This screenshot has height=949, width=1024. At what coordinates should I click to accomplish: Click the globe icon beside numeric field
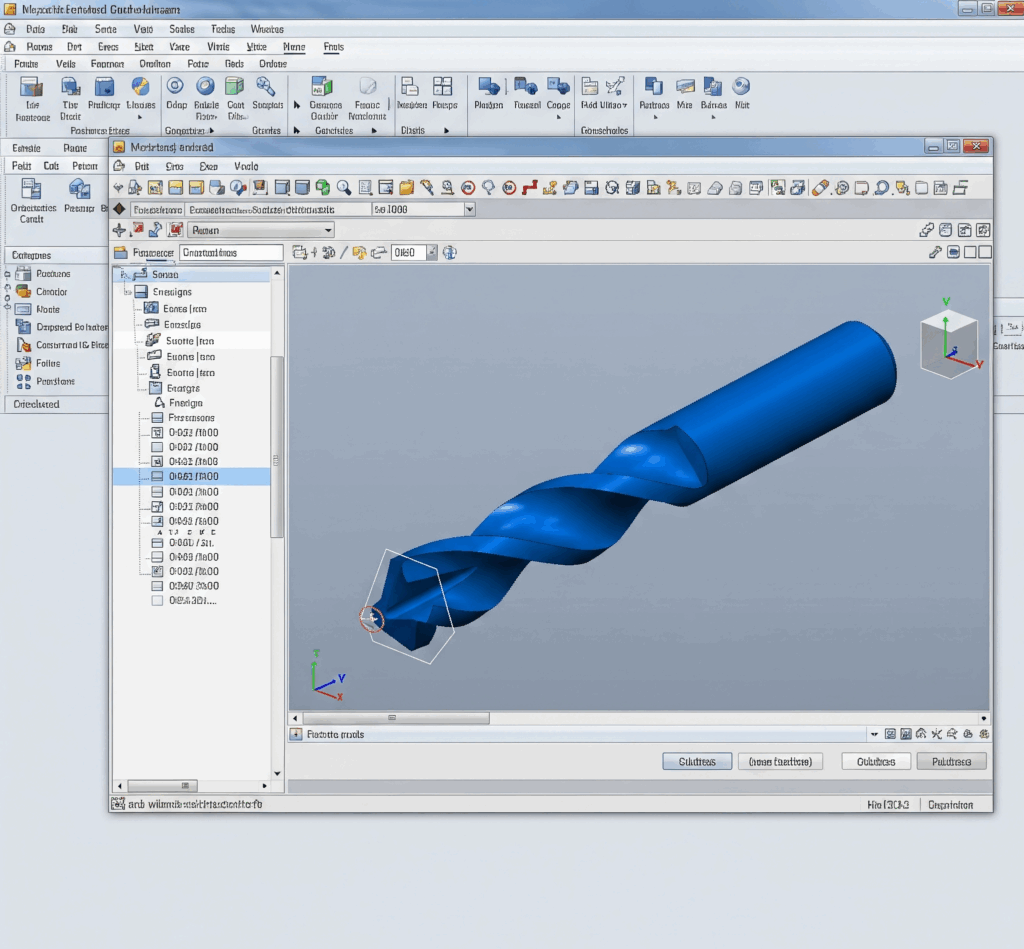coord(449,253)
